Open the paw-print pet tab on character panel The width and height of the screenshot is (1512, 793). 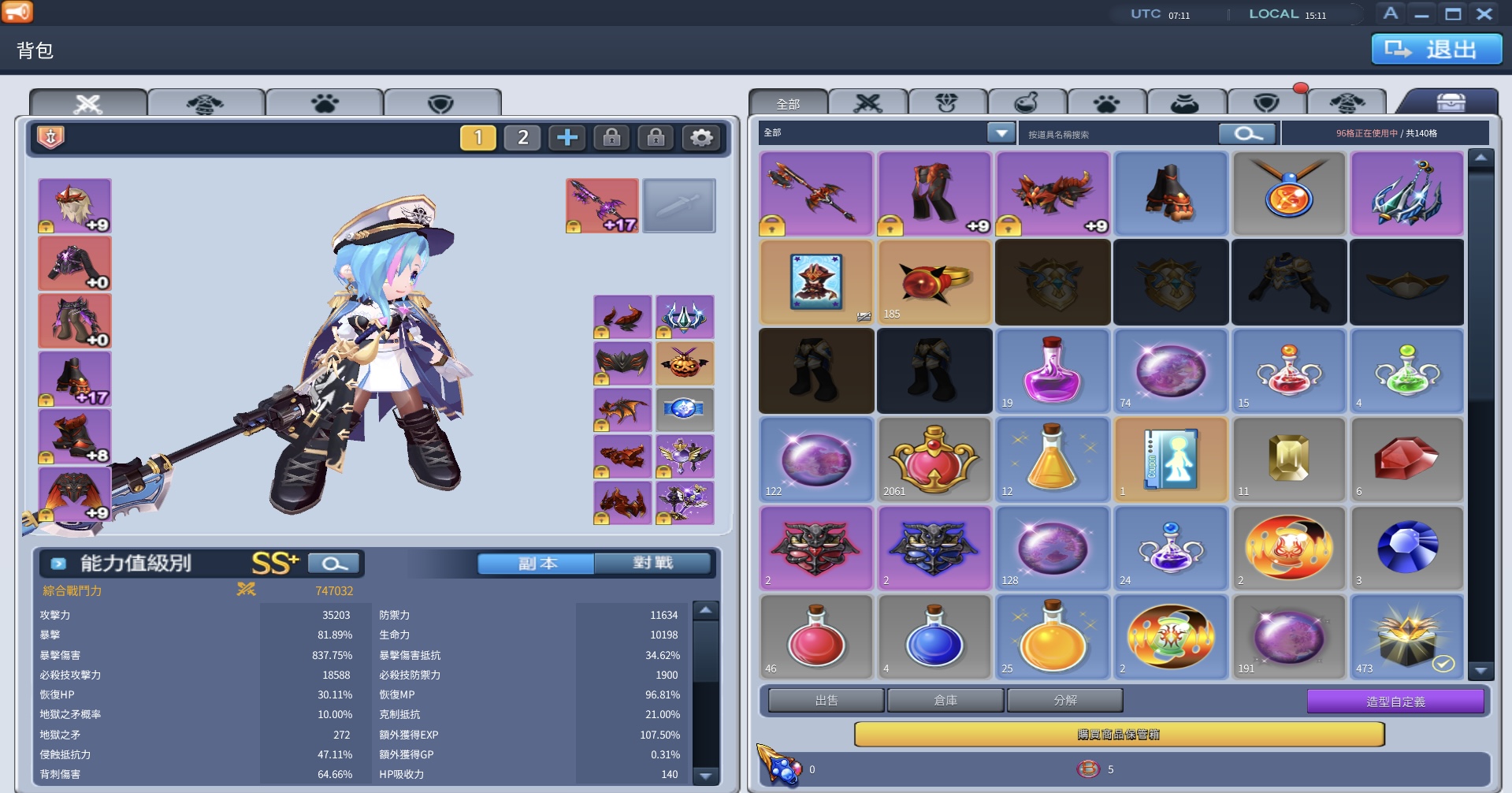[324, 103]
